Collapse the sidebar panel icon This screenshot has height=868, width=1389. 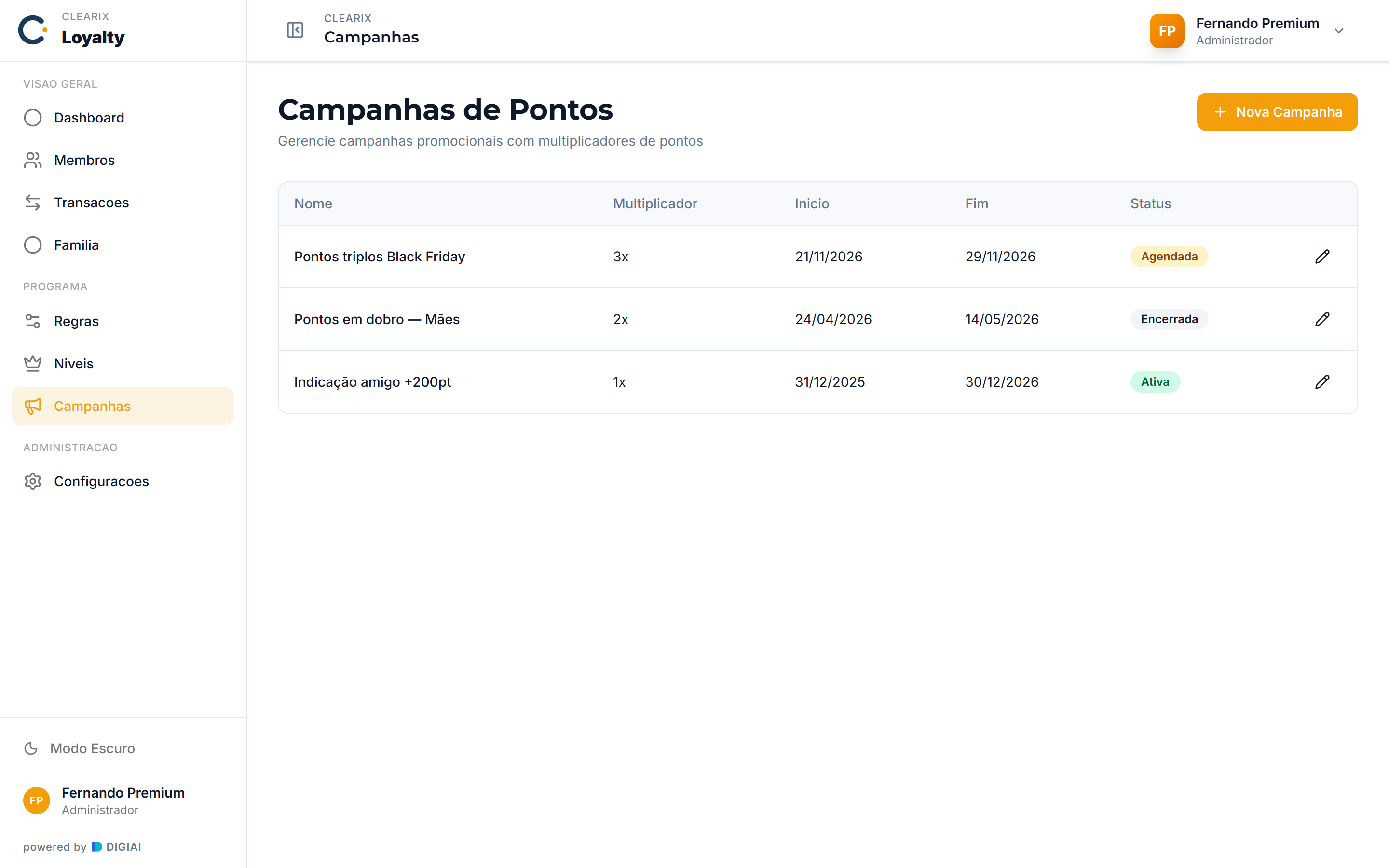tap(295, 30)
